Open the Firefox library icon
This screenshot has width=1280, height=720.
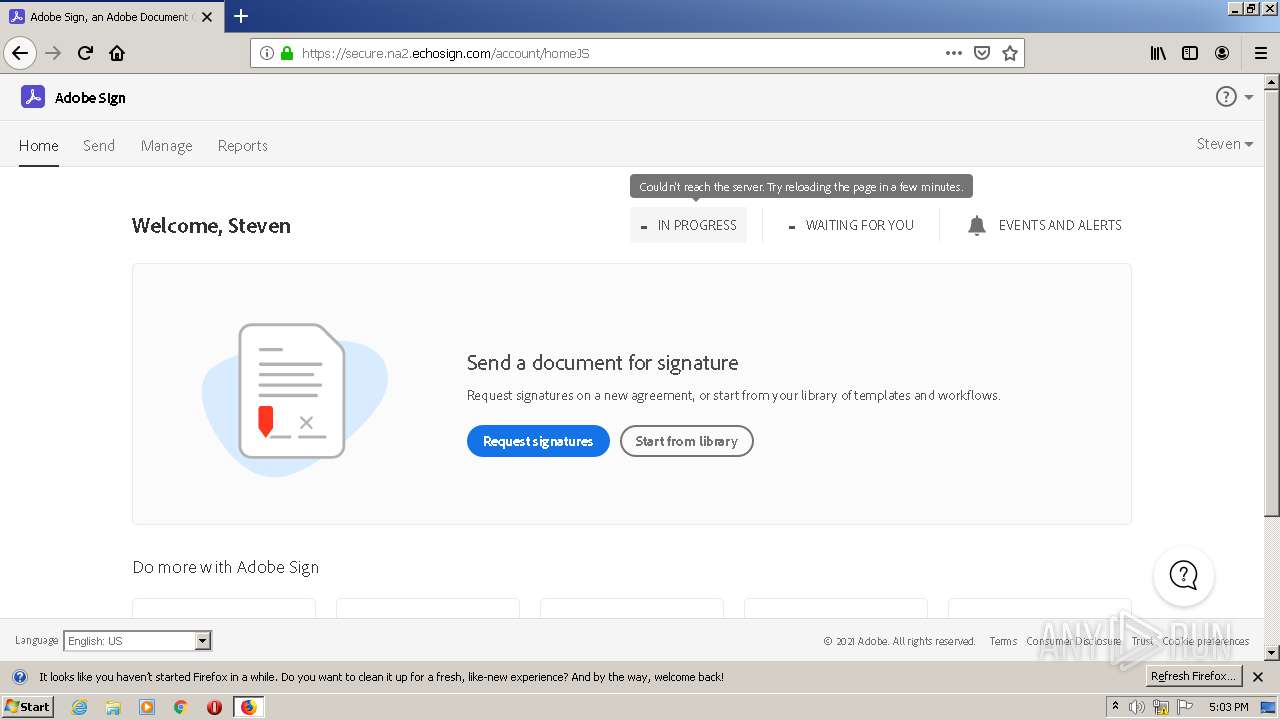pos(1158,53)
